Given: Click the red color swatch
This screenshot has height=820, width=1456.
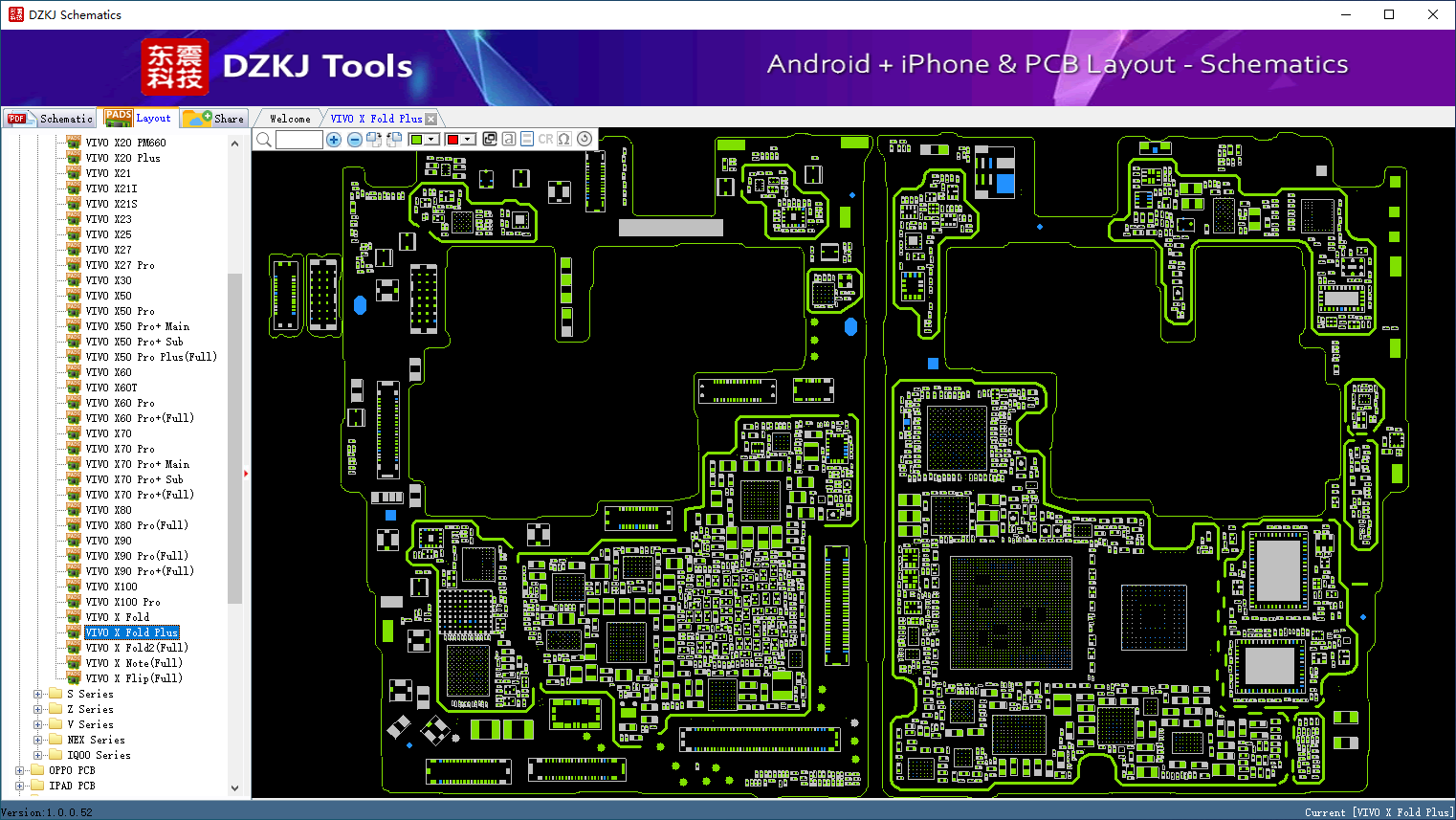Looking at the screenshot, I should 452,140.
